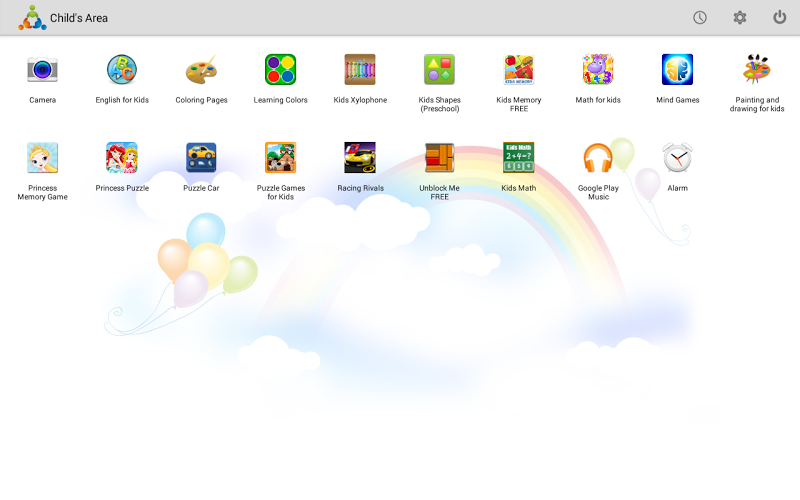Open the Alarm clock icon
Screen dimensions: 800x500
click(678, 158)
